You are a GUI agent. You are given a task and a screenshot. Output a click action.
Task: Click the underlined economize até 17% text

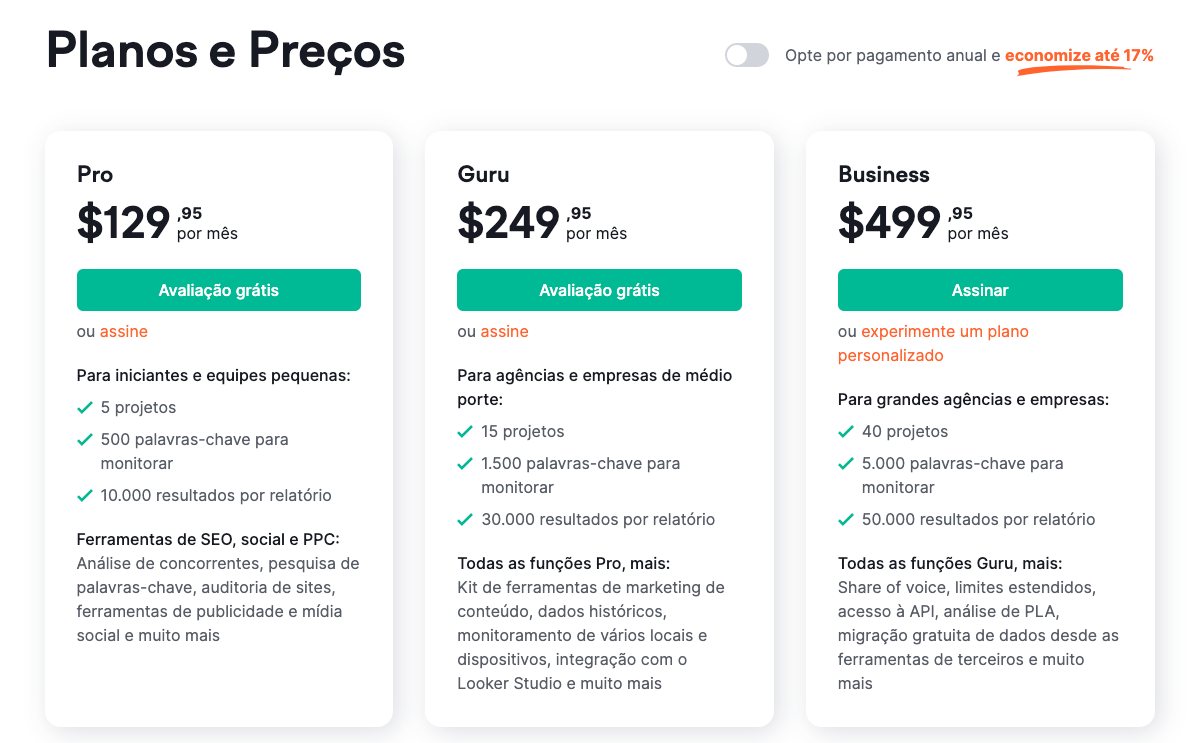coord(1078,57)
